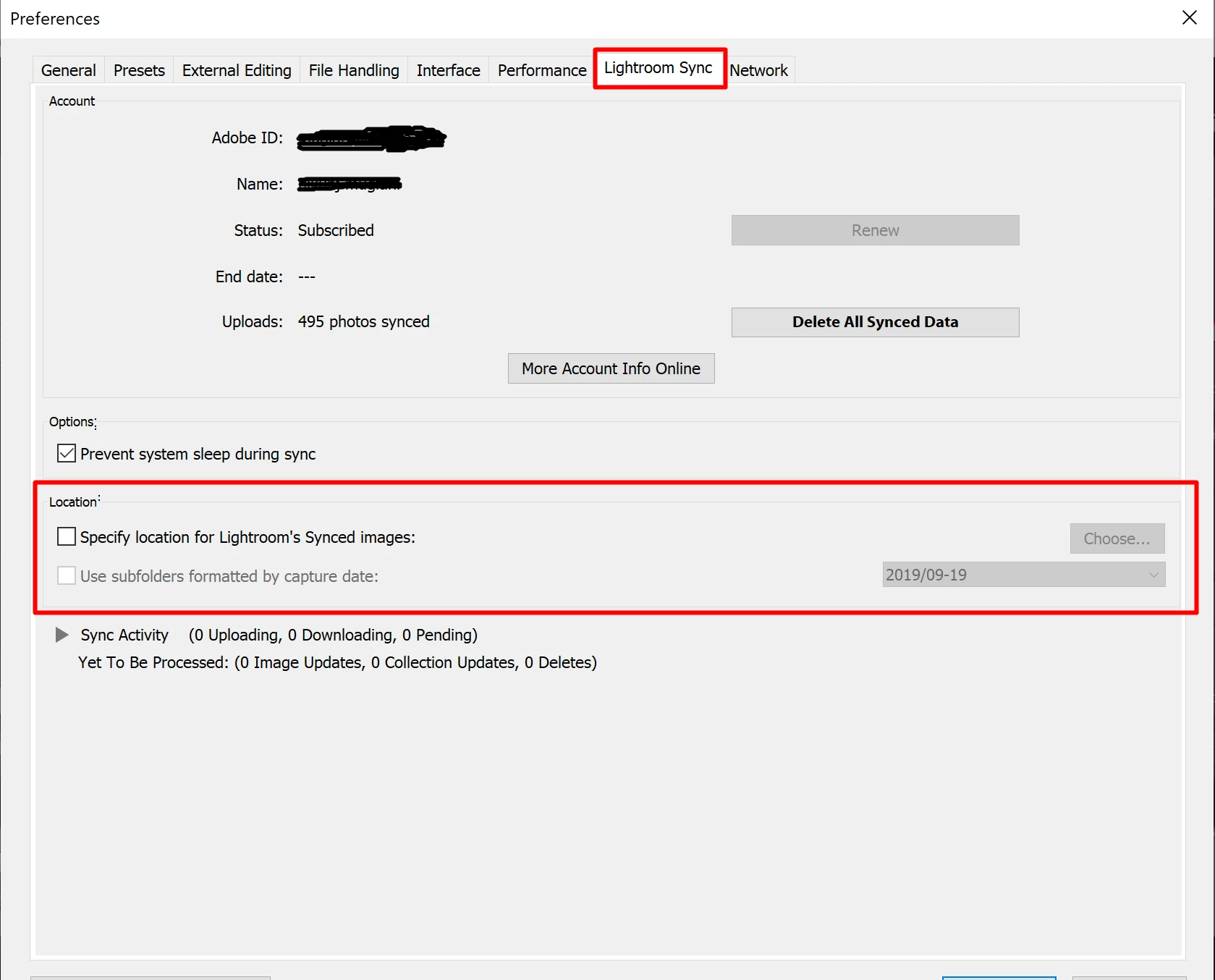
Task: Switch to the General tab
Action: click(69, 70)
